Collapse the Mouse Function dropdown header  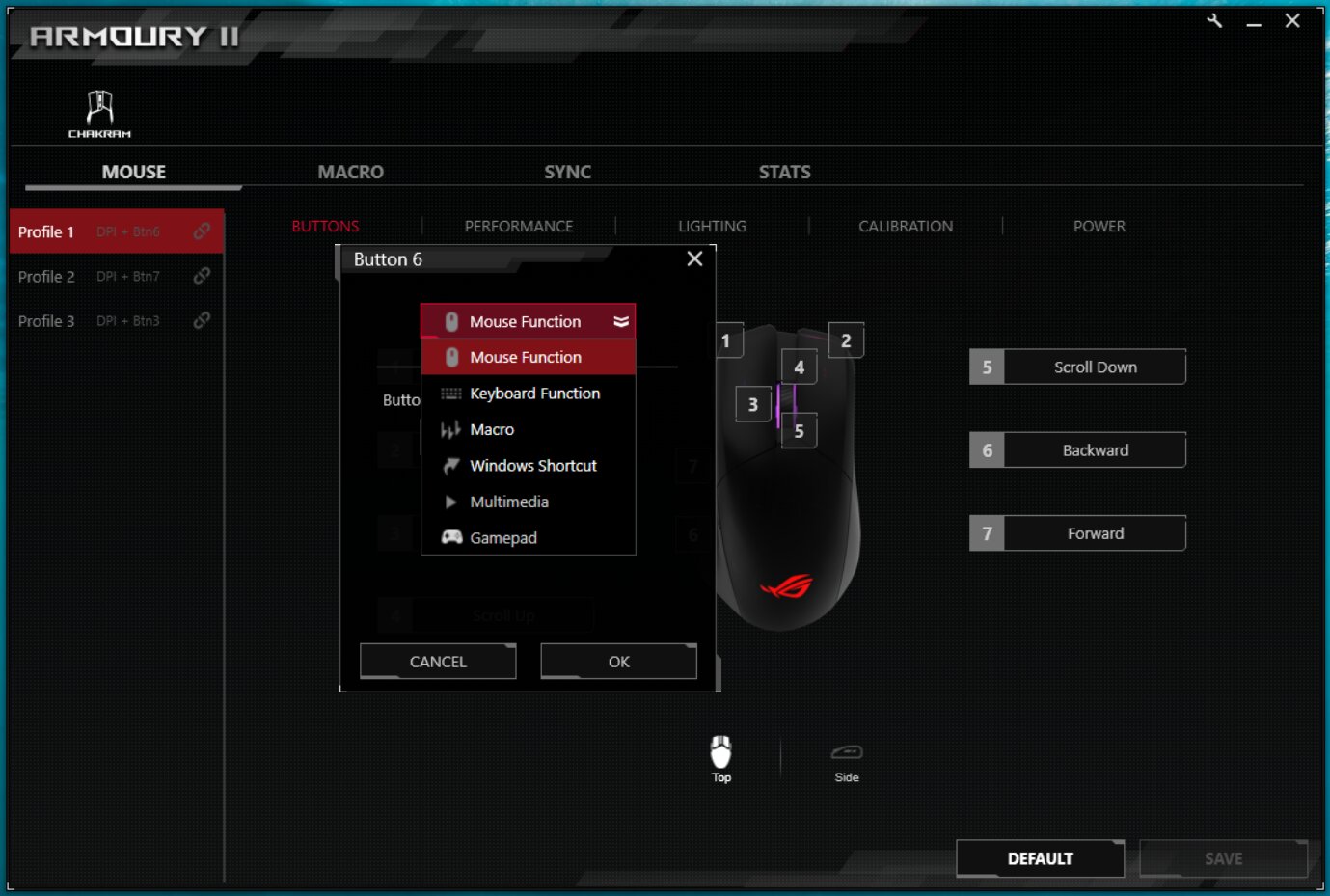[x=528, y=321]
